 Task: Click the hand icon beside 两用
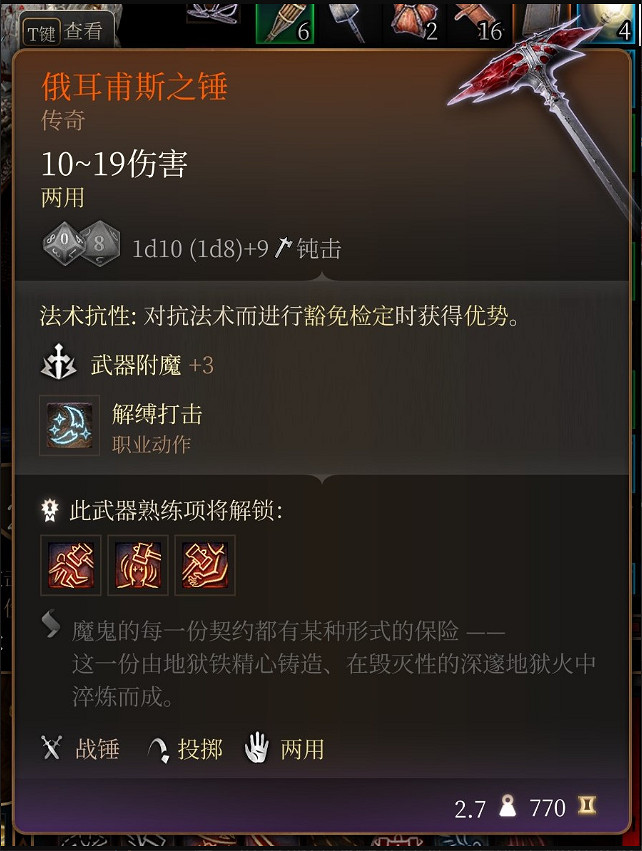[257, 748]
